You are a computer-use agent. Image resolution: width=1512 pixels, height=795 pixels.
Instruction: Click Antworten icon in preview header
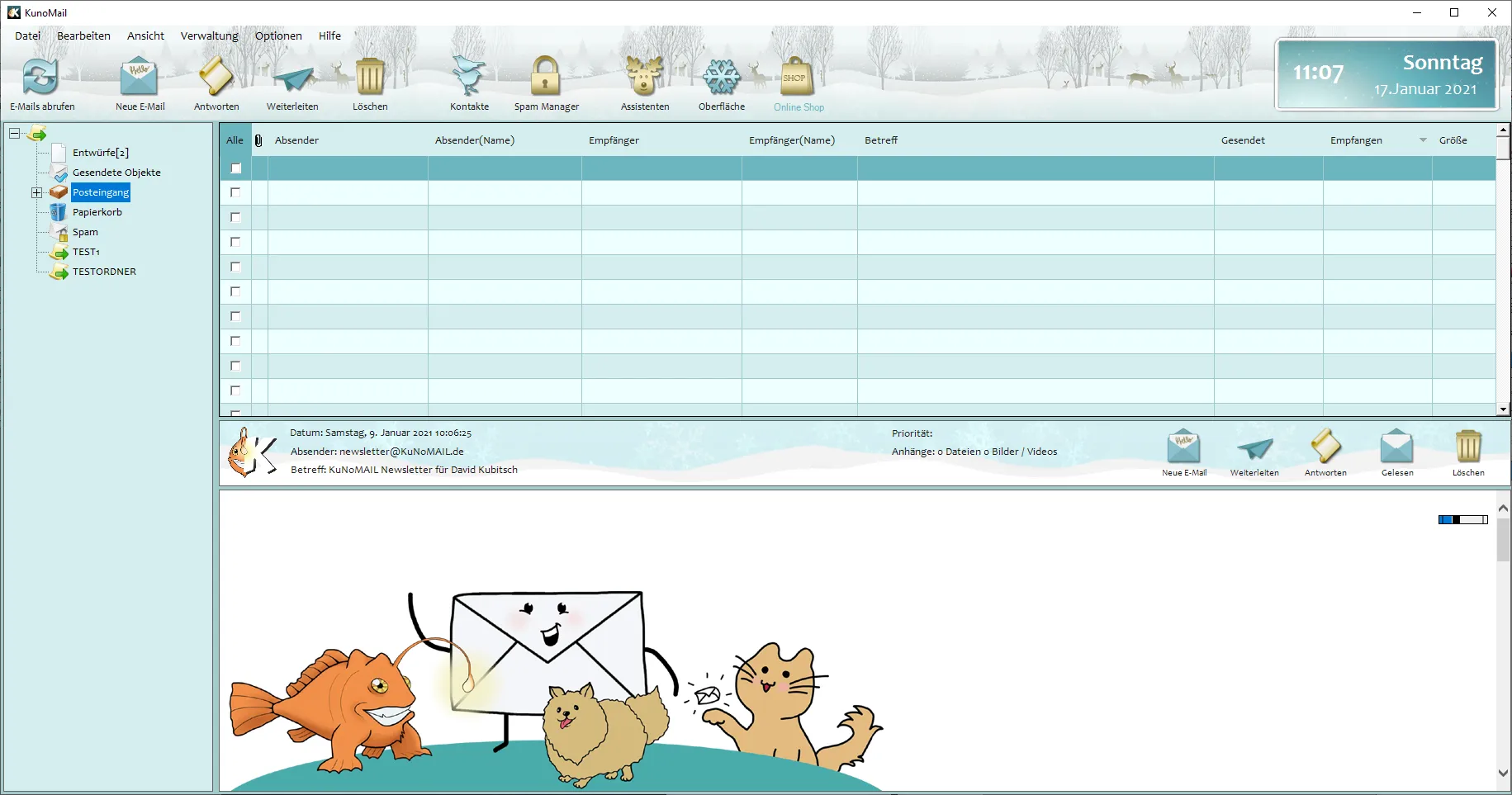(x=1325, y=446)
